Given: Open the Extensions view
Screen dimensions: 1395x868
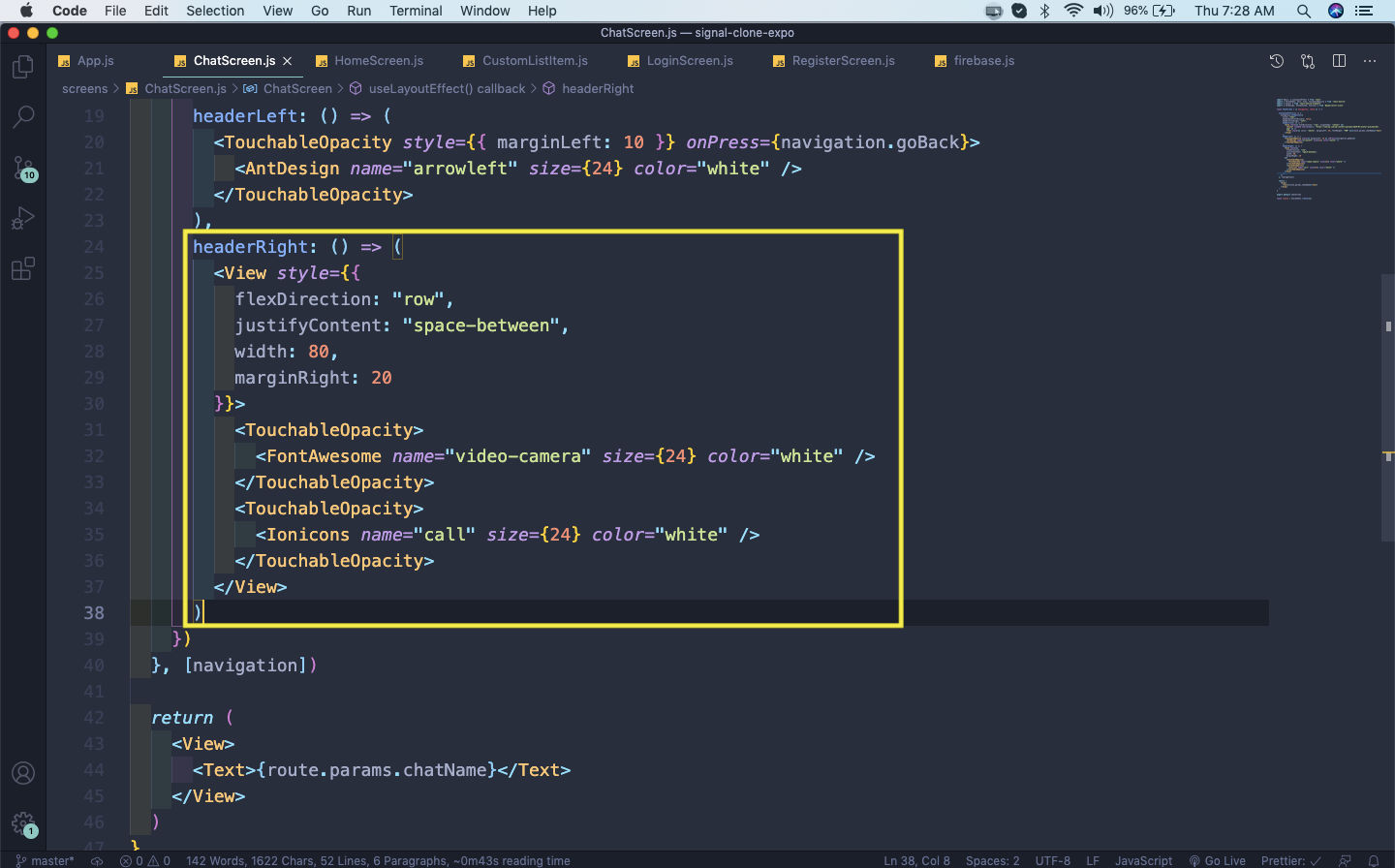Looking at the screenshot, I should 23,268.
